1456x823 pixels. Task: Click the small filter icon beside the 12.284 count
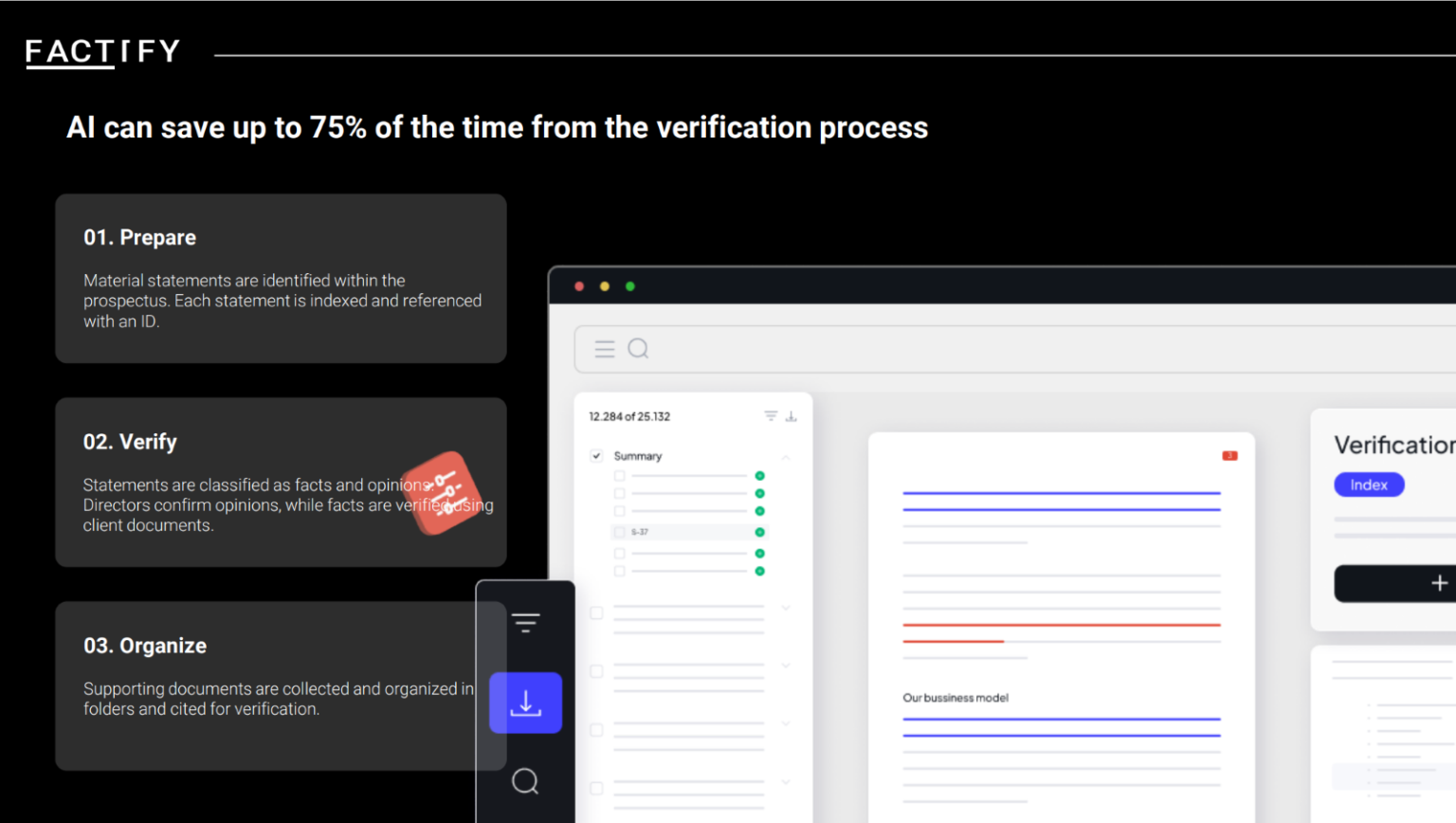coord(771,416)
